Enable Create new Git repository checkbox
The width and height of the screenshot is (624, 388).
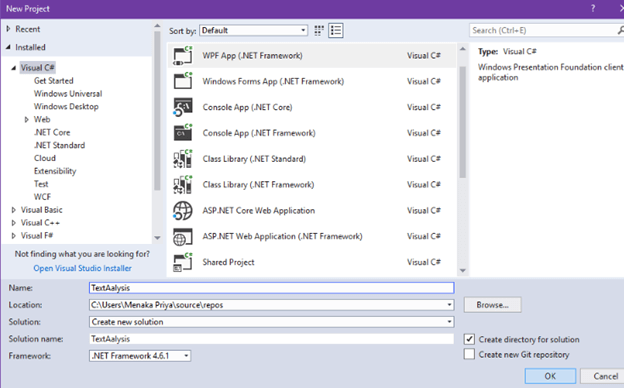[469, 354]
